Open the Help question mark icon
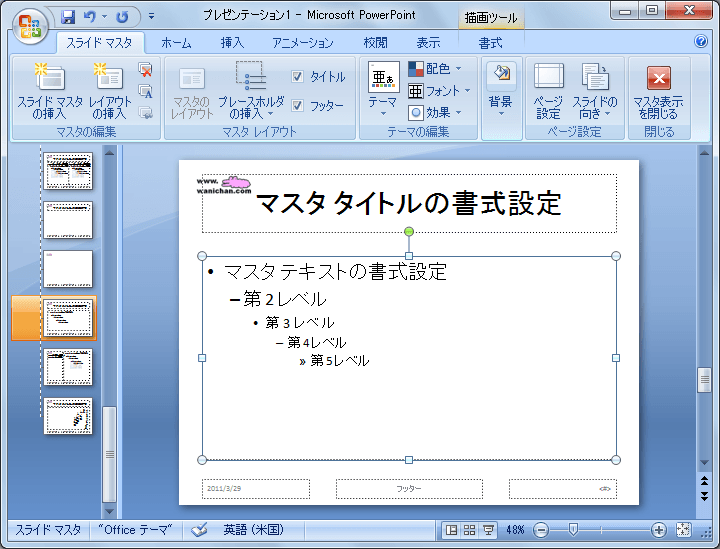Screen dimensions: 720x549 pos(701,41)
